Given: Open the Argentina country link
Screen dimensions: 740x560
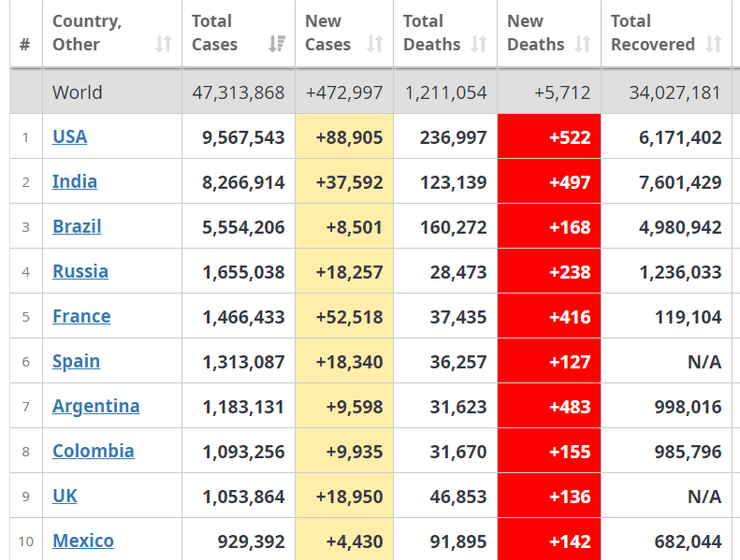Looking at the screenshot, I should [x=96, y=407].
